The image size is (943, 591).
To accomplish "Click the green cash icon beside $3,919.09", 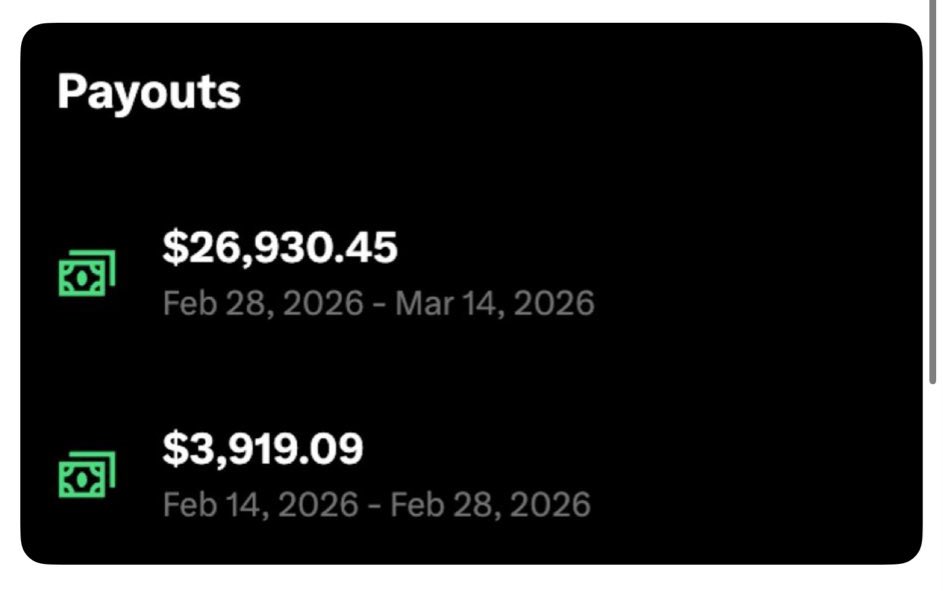I will [x=87, y=474].
